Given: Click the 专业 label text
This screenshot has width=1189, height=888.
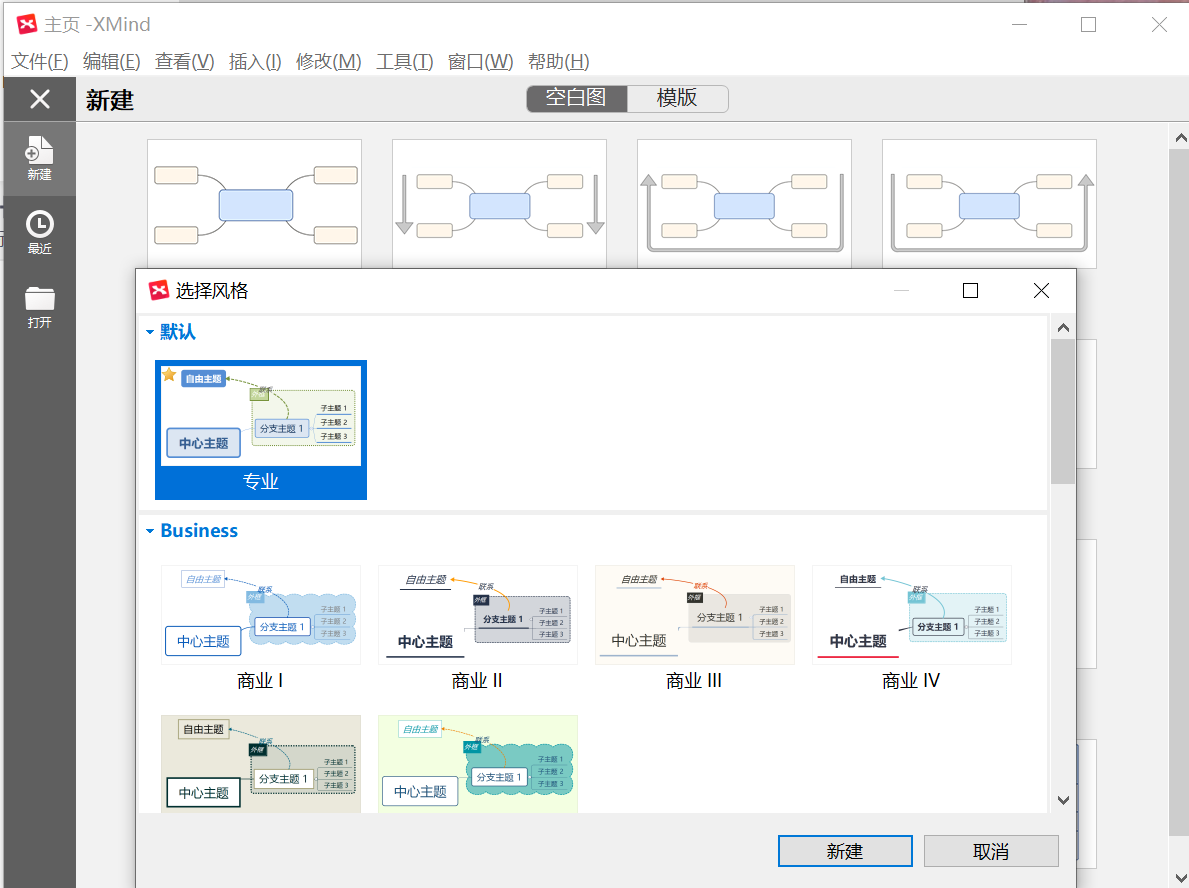Looking at the screenshot, I should pos(260,482).
